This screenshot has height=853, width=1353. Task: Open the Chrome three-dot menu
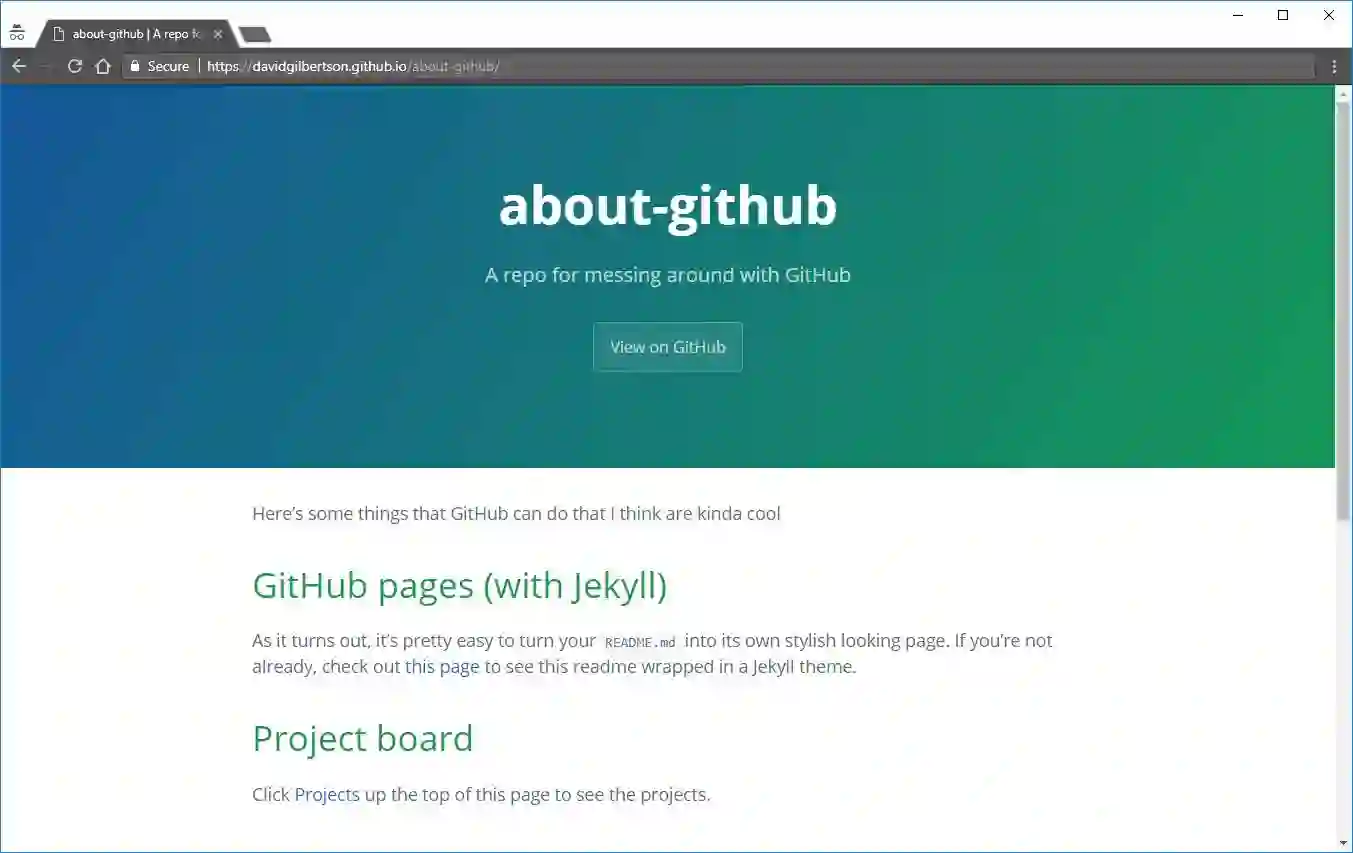pos(1334,66)
